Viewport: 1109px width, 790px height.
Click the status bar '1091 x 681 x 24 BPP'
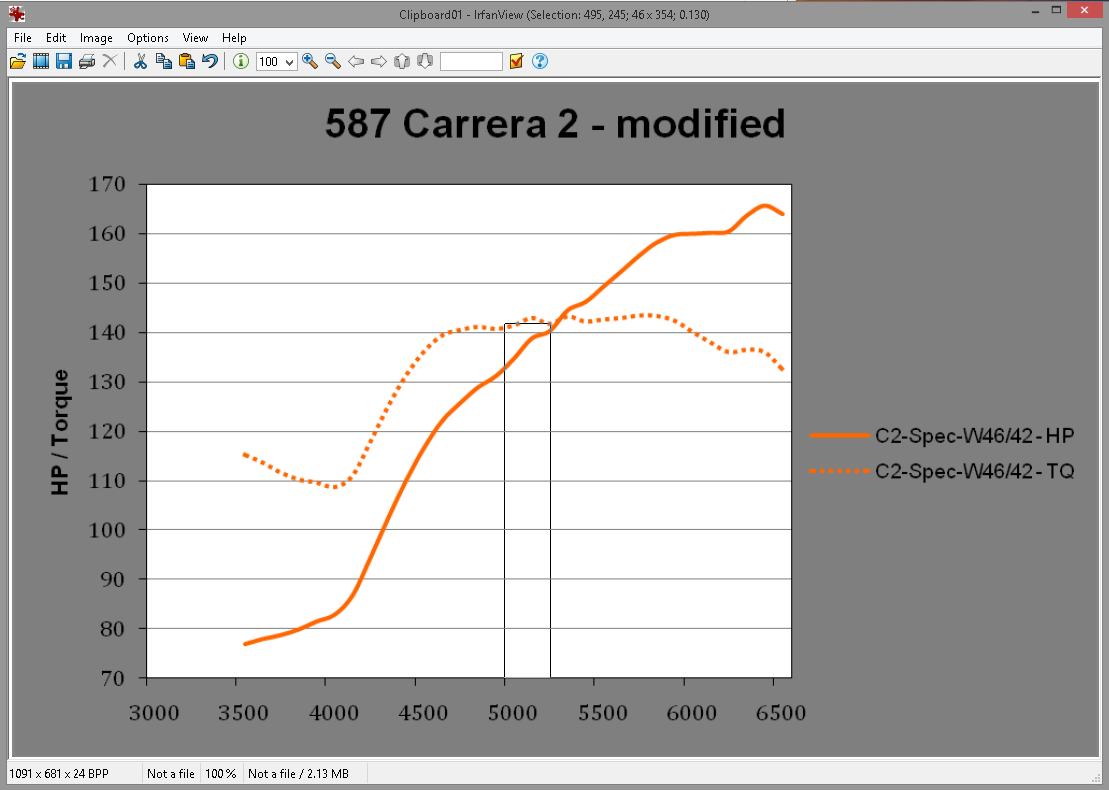[59, 774]
